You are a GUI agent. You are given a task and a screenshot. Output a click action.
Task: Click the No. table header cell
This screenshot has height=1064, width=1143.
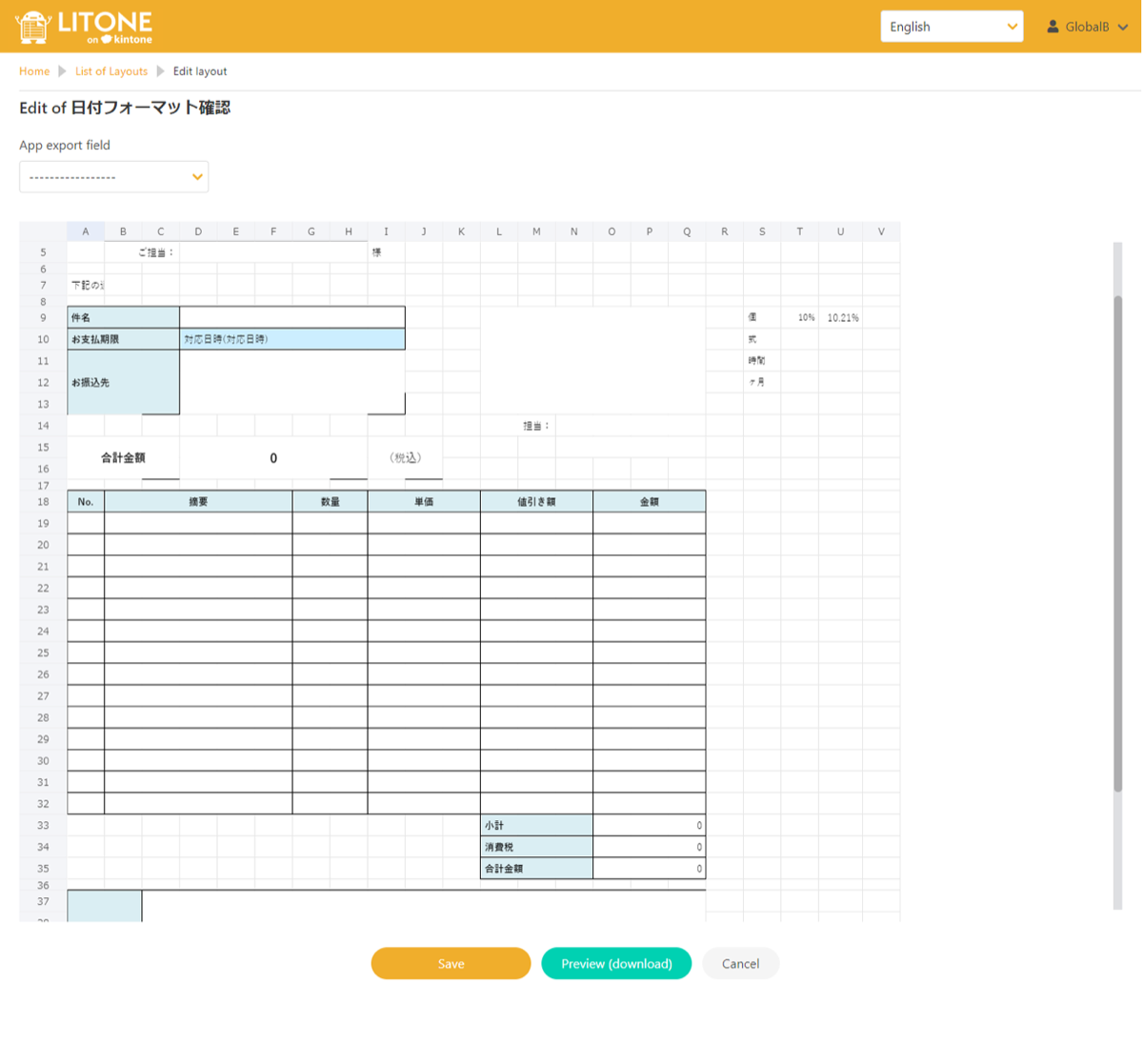click(86, 502)
